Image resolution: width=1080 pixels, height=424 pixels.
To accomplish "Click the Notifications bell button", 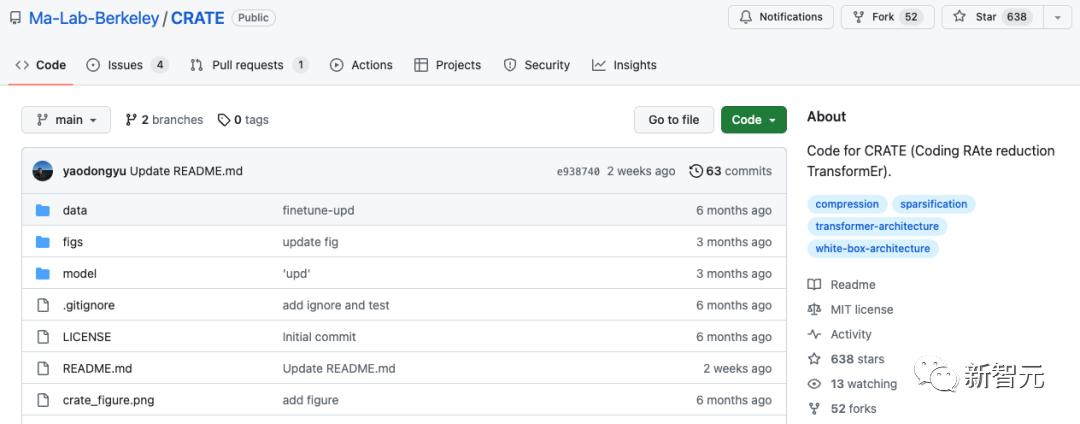I will coord(781,17).
